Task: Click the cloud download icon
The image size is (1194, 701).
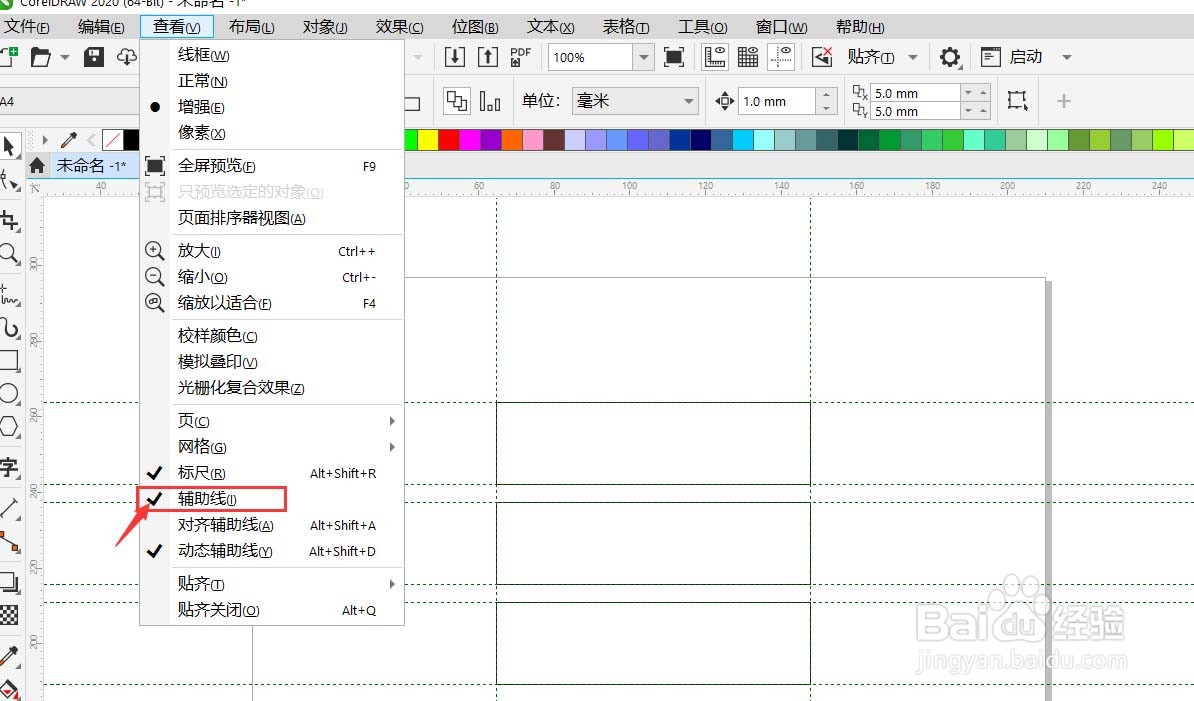Action: [x=126, y=57]
